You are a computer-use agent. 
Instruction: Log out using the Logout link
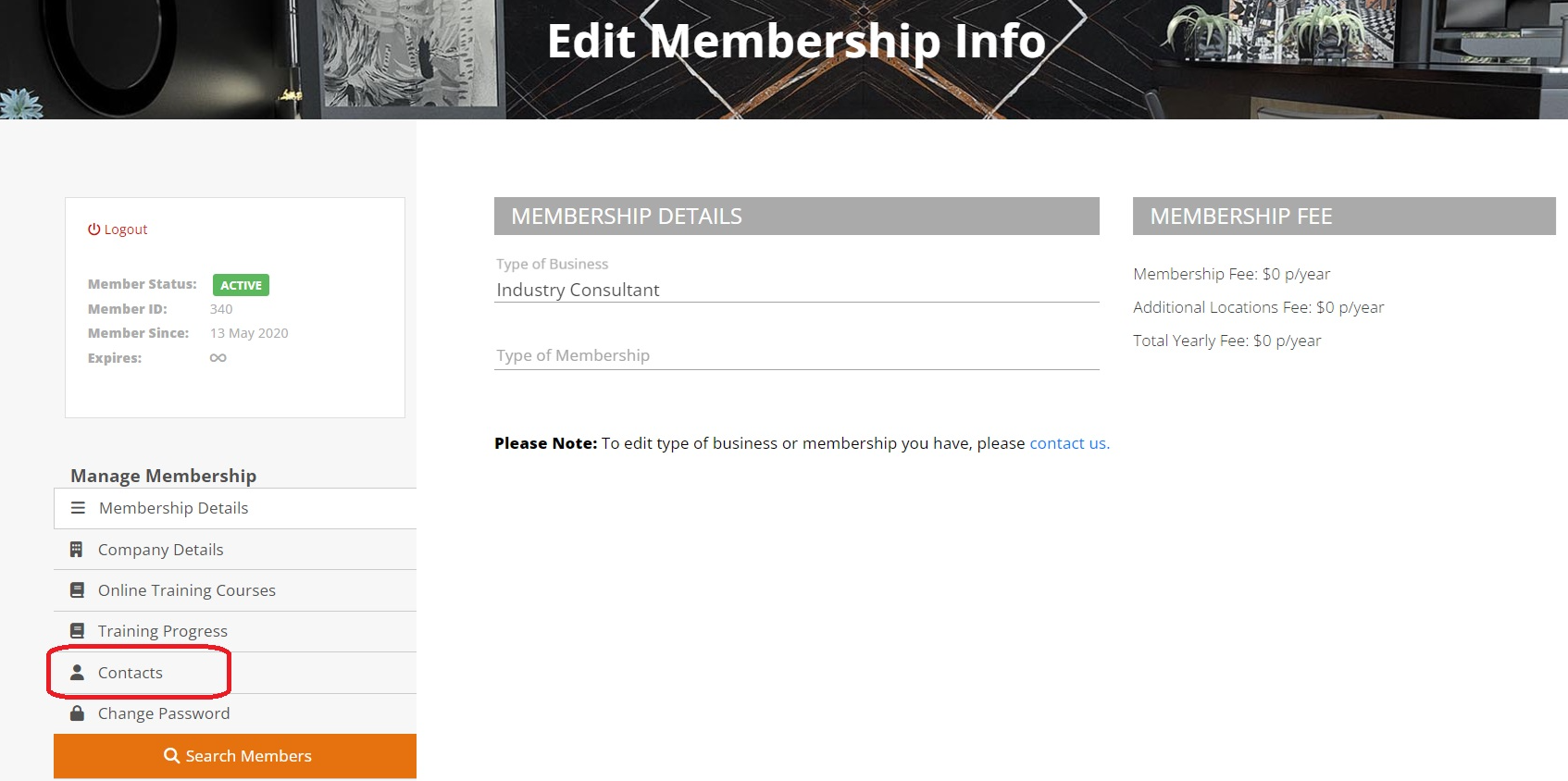(x=125, y=229)
